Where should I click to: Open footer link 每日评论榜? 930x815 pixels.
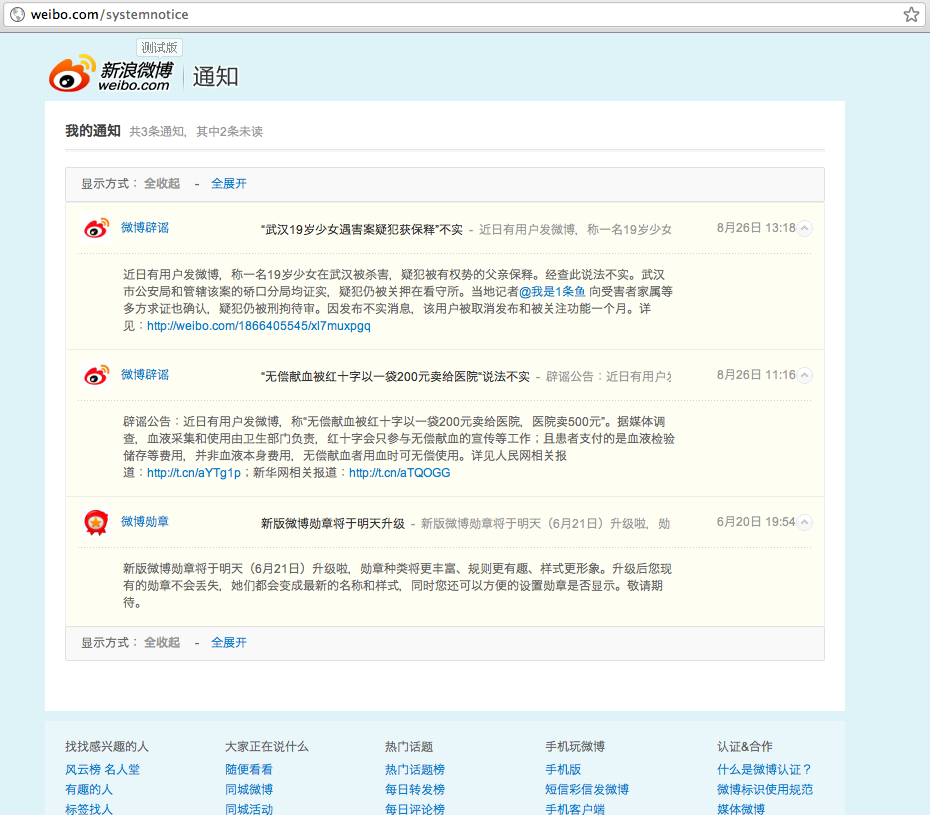[415, 810]
